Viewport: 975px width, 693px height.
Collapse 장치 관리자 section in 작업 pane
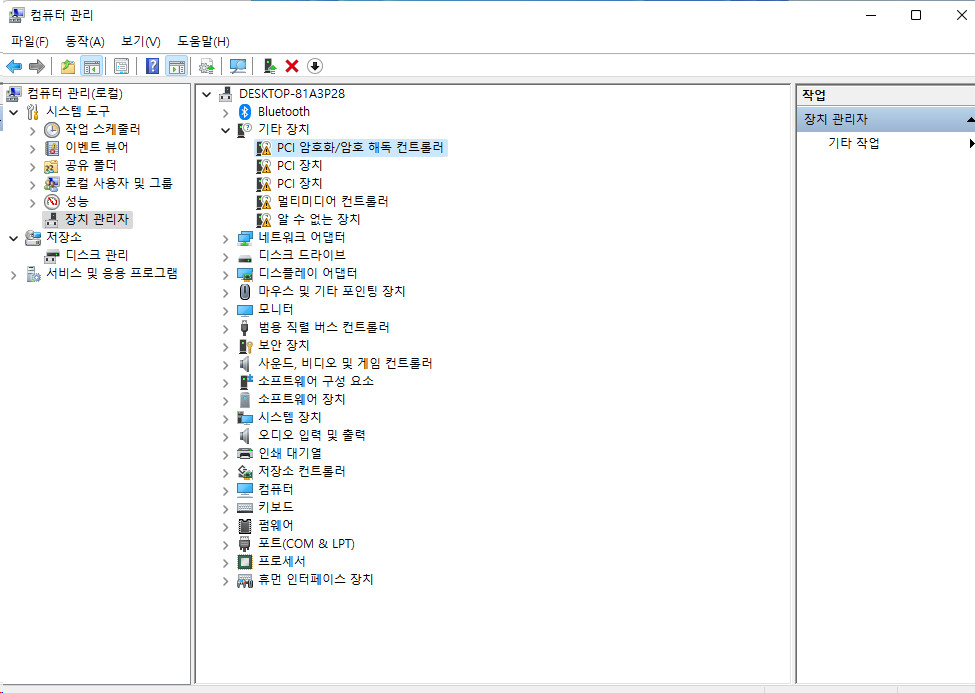pyautogui.click(x=970, y=119)
